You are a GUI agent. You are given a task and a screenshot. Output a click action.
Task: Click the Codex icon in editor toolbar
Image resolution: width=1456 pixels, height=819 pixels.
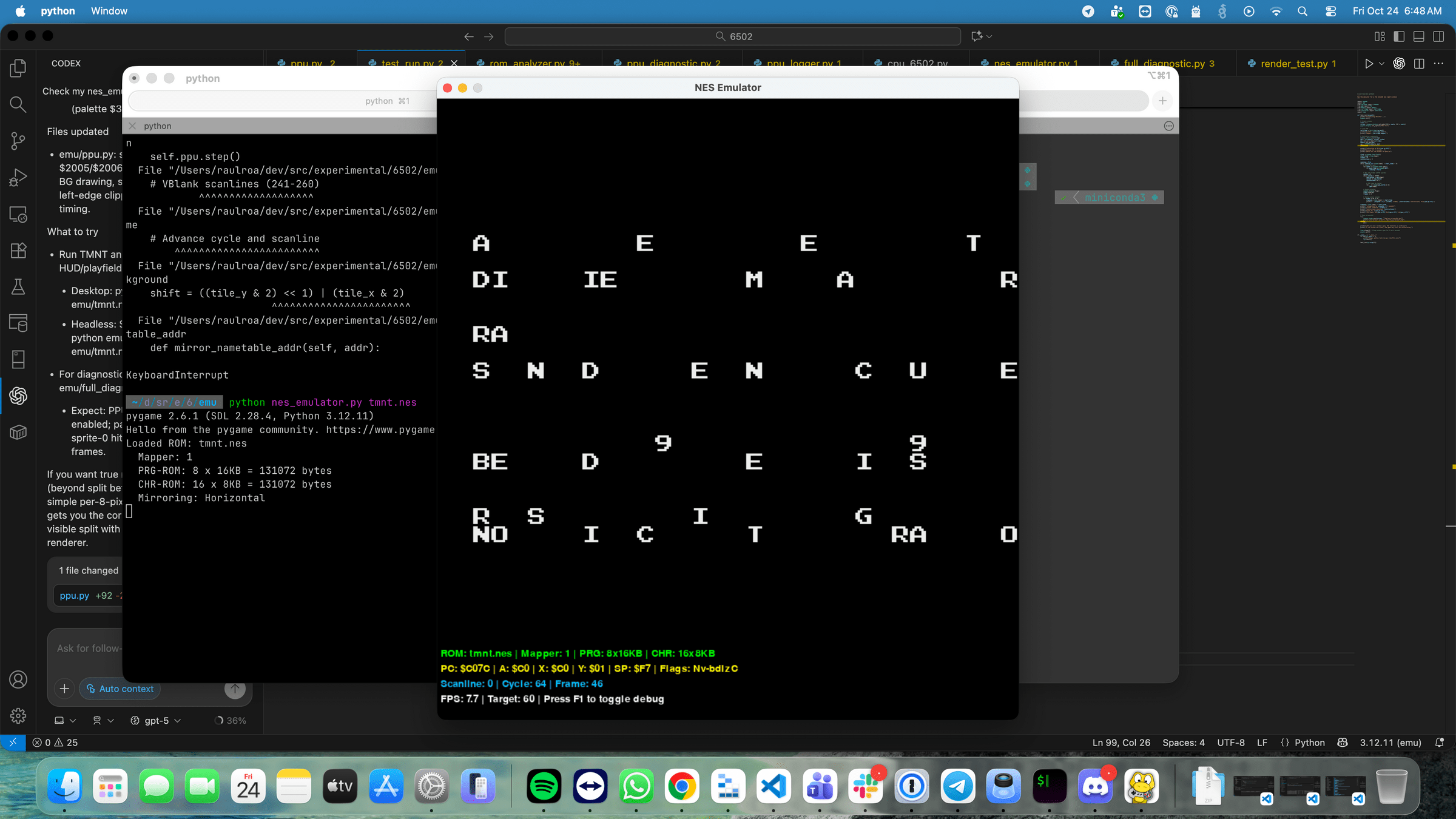coord(1399,63)
